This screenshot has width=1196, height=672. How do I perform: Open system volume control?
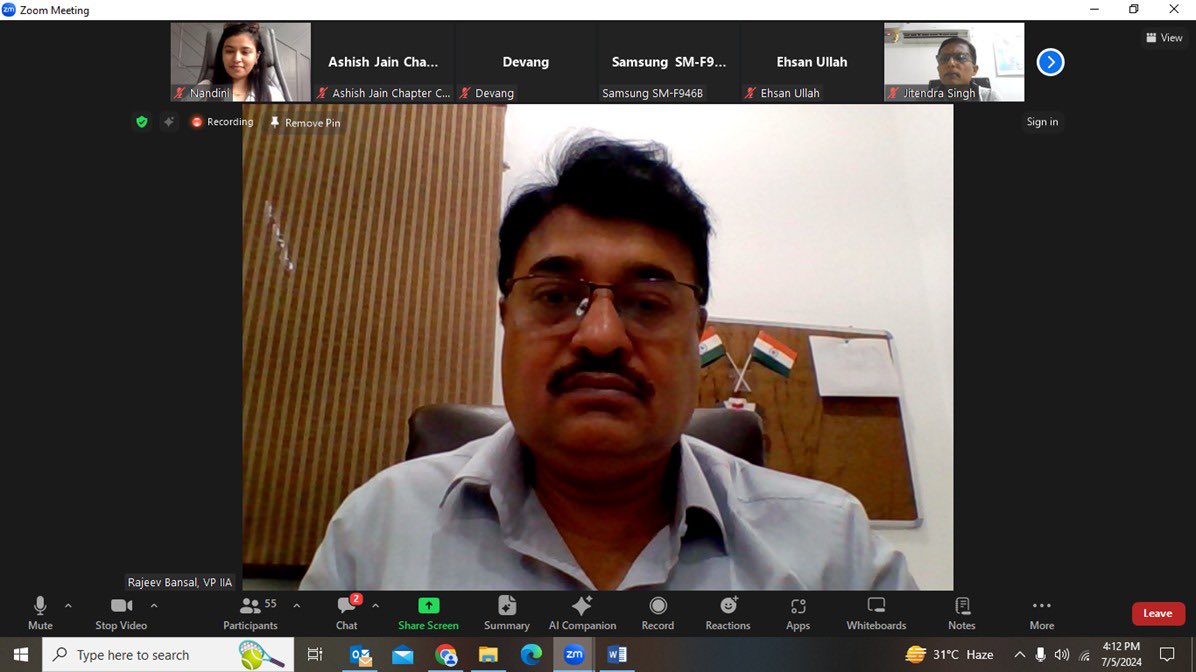1062,654
